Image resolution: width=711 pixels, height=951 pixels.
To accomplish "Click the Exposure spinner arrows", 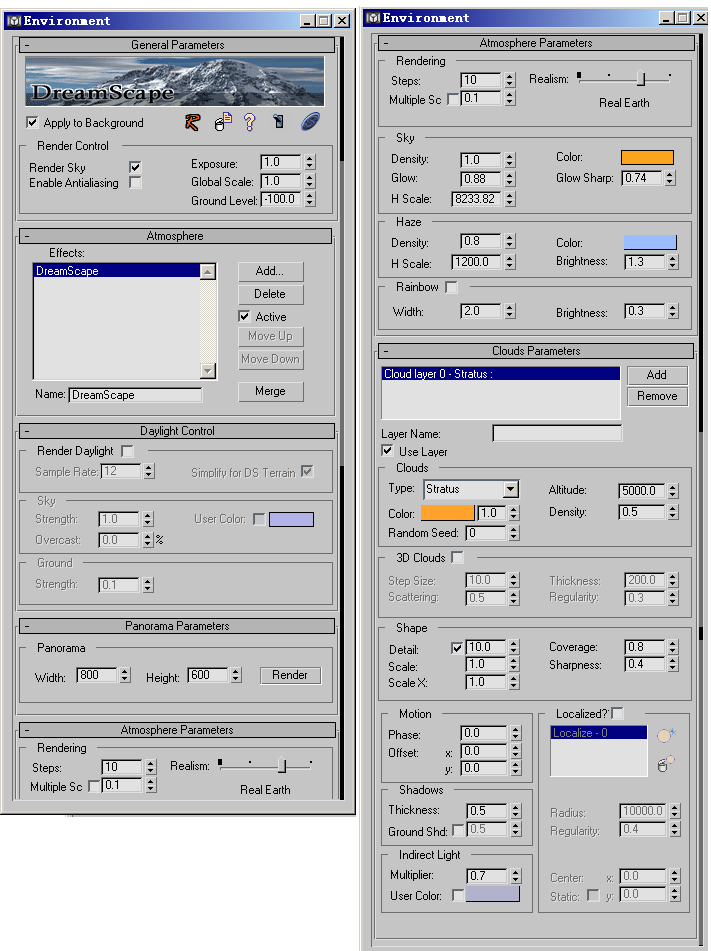I will click(310, 163).
